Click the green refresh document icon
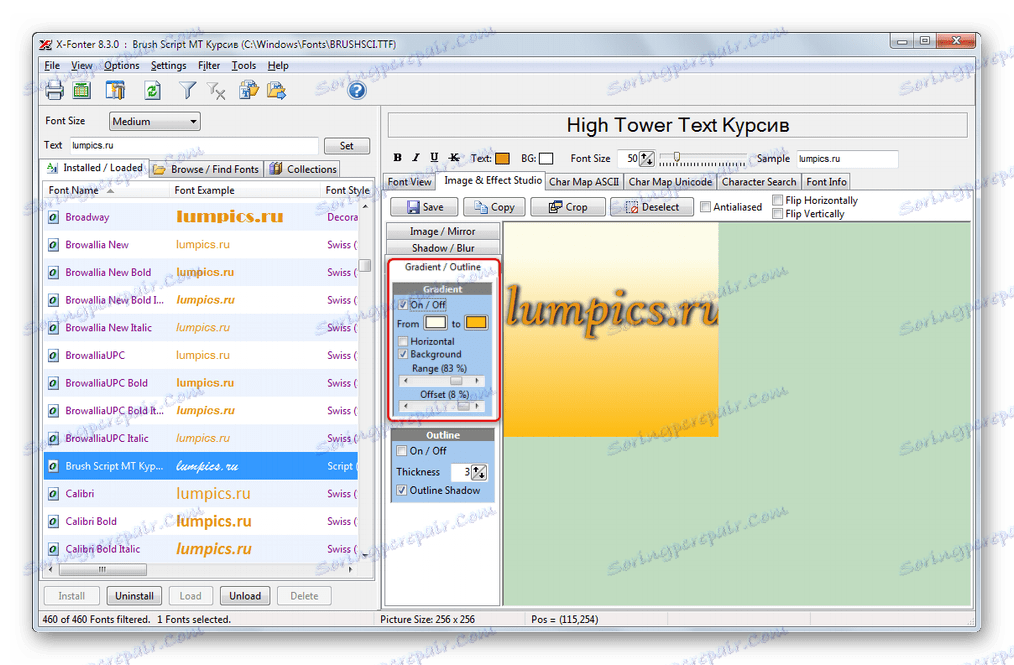1014x665 pixels. click(153, 91)
